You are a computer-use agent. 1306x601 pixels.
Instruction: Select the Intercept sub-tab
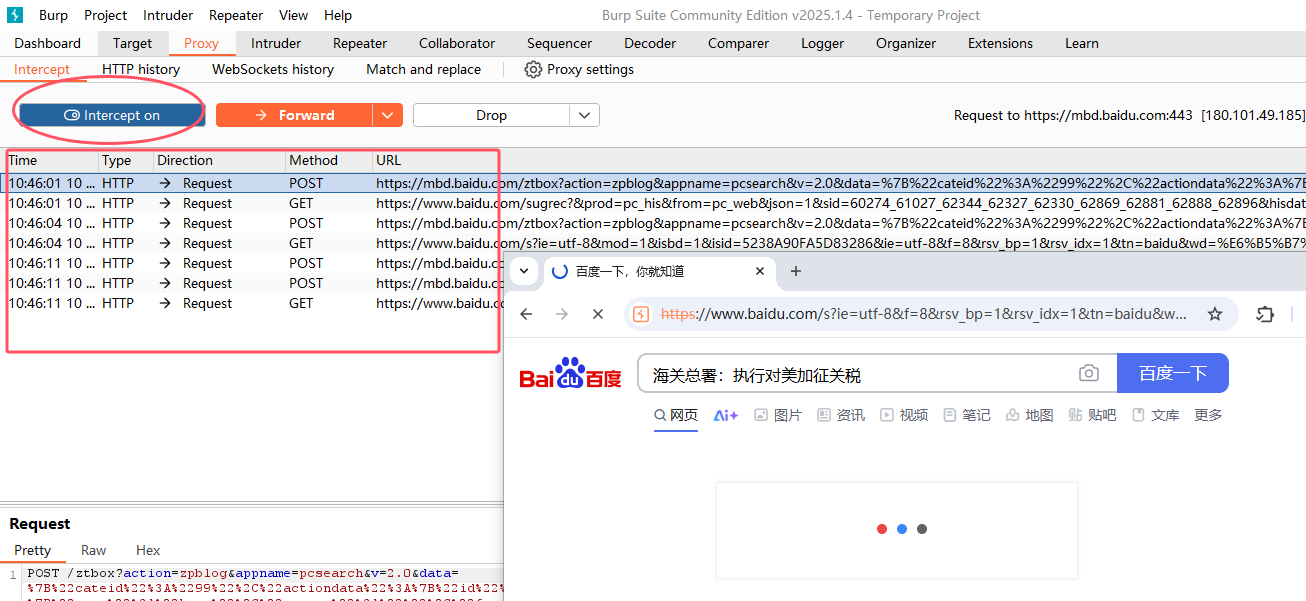42,69
